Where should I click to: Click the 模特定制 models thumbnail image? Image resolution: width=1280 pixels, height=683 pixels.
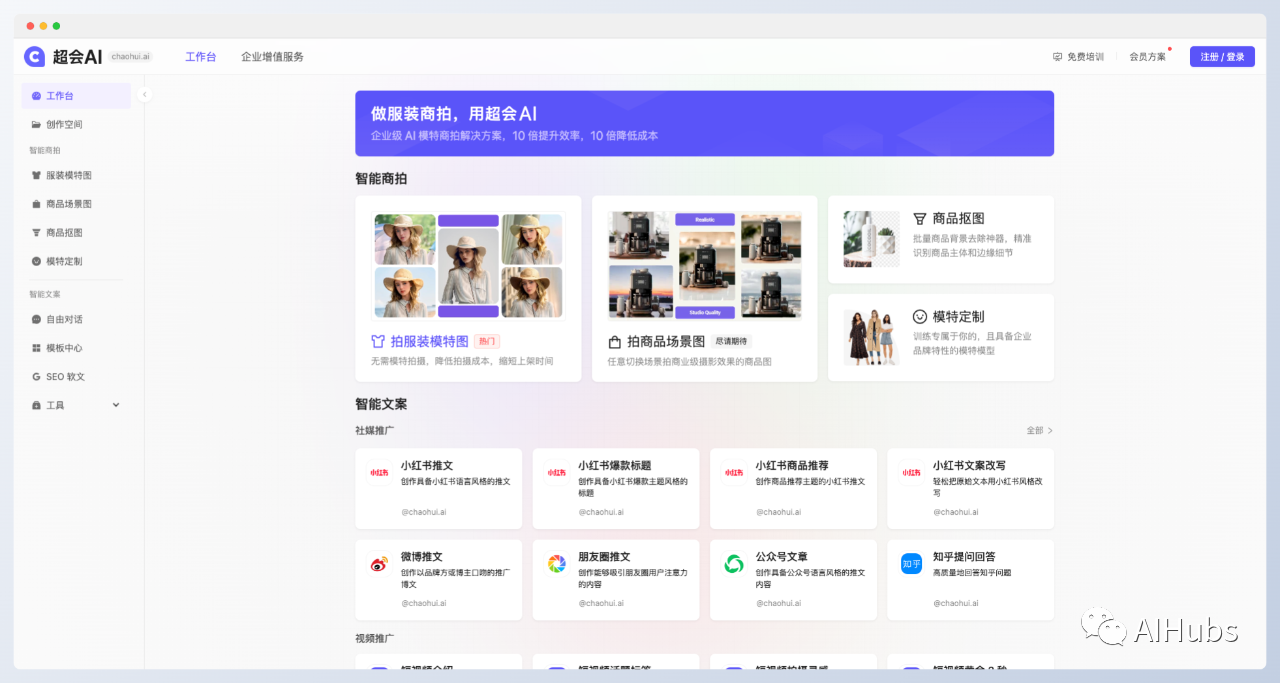point(871,337)
